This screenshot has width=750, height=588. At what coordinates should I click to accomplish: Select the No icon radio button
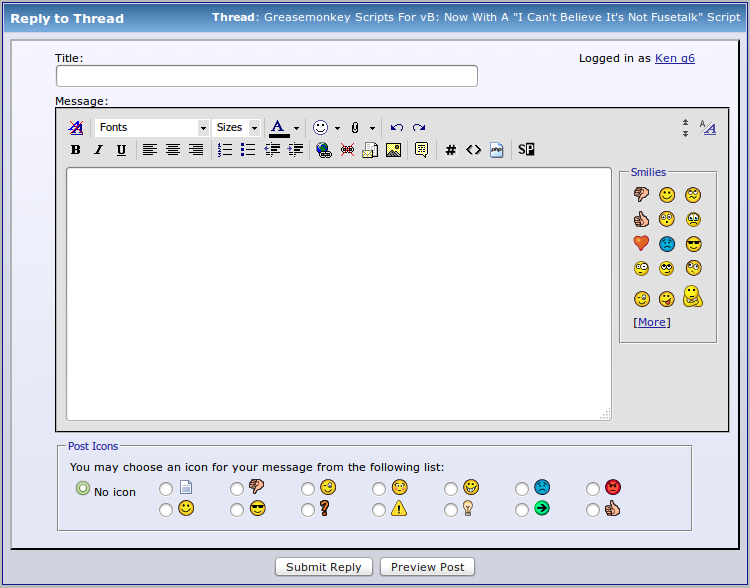[x=83, y=488]
